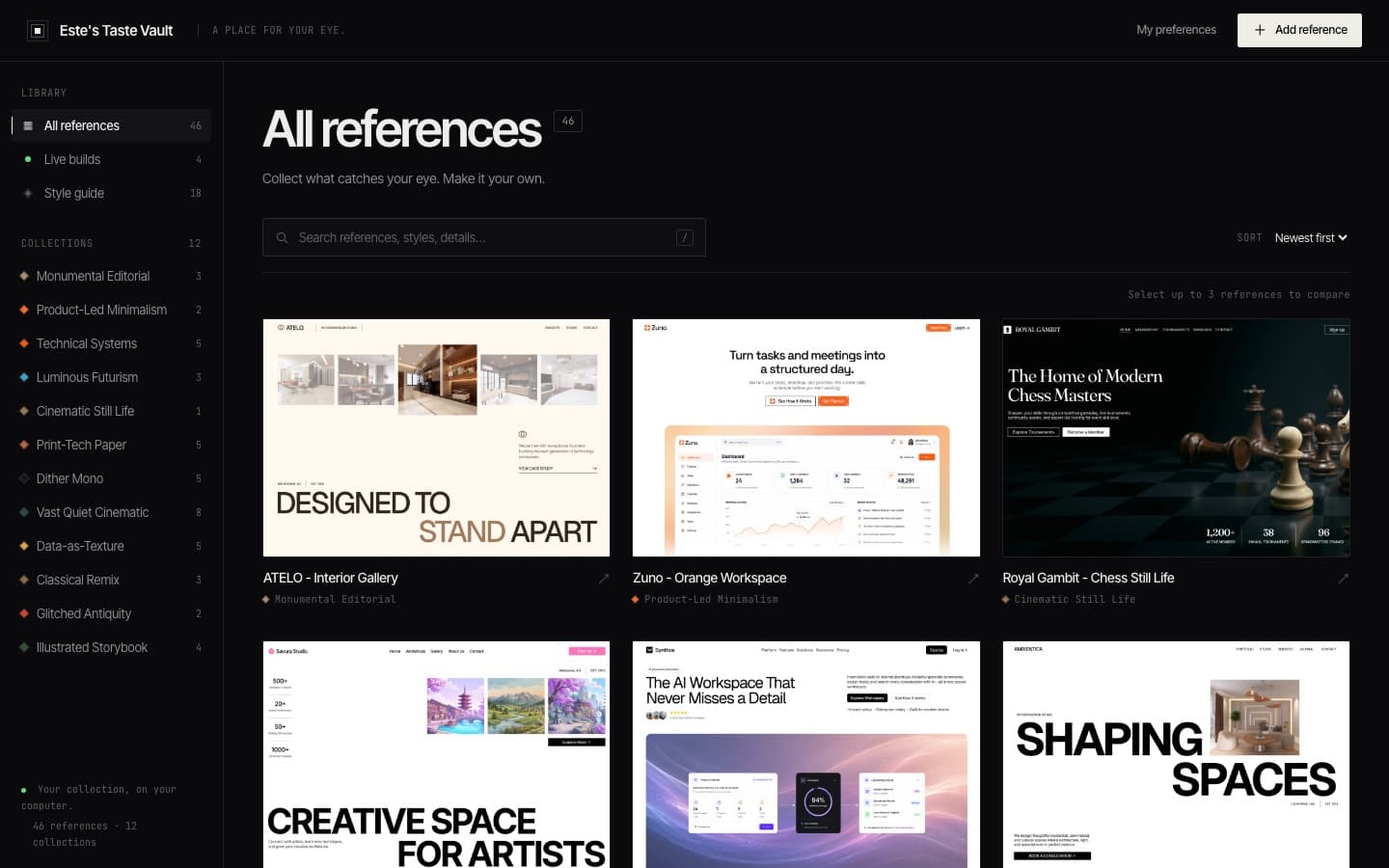This screenshot has width=1389, height=868.
Task: Click the 'Royal Gambit - Chess Still Life' title
Action: 1088,578
